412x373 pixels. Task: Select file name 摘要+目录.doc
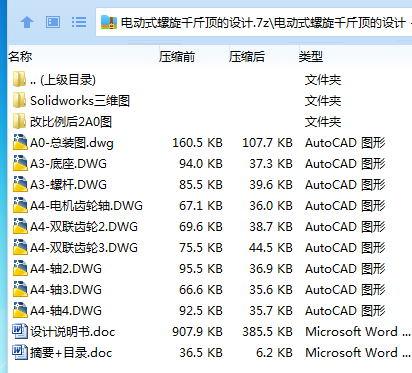pos(71,353)
